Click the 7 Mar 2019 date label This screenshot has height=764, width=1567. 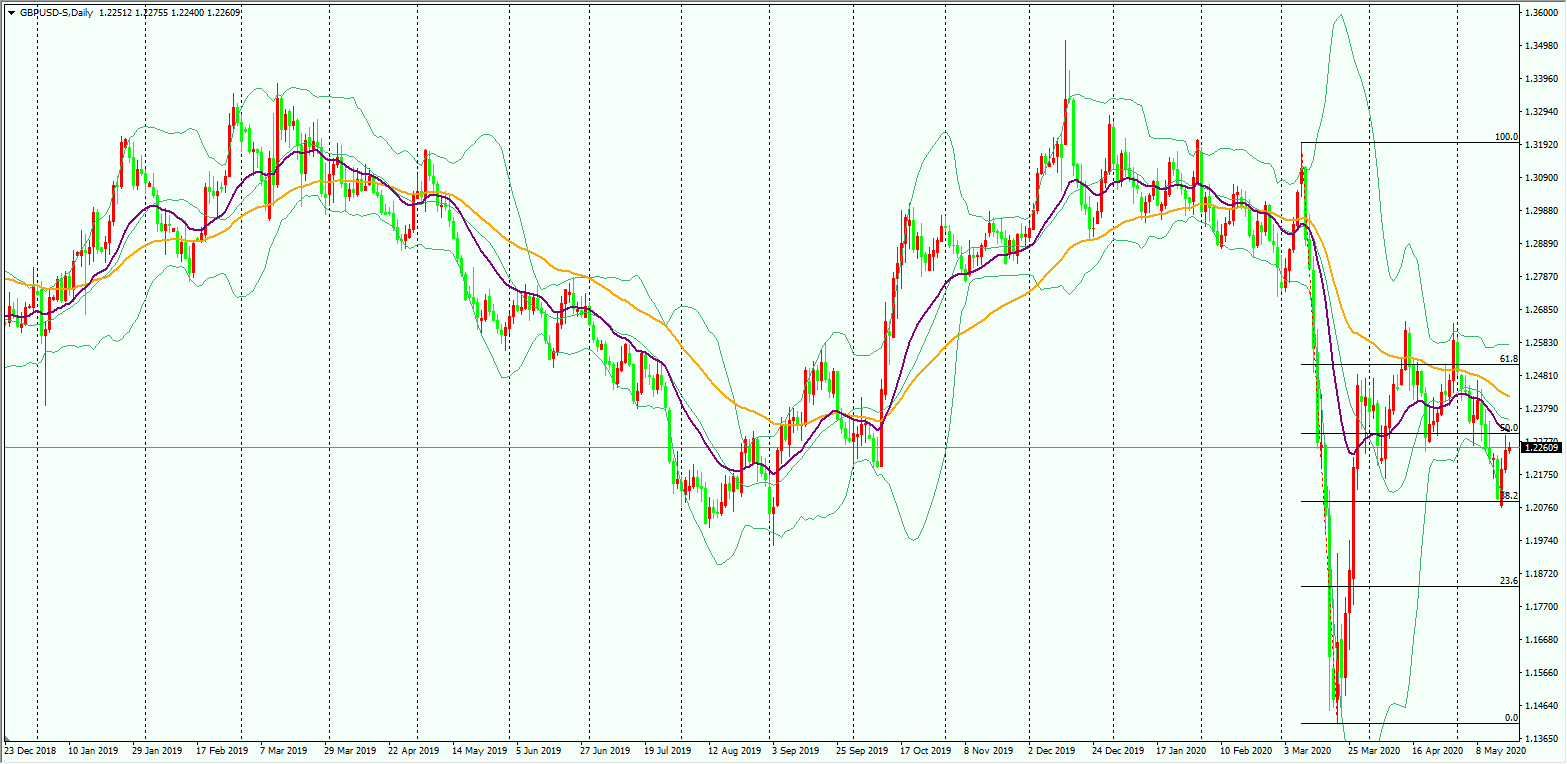click(x=285, y=749)
